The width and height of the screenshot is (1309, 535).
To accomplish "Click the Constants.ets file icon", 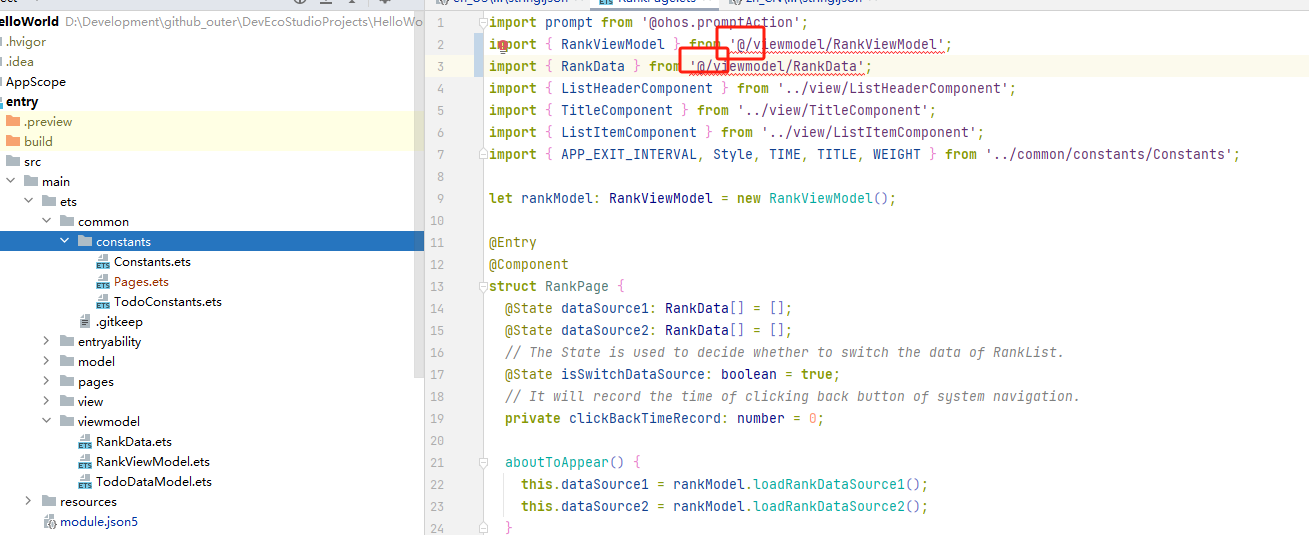I will (103, 262).
